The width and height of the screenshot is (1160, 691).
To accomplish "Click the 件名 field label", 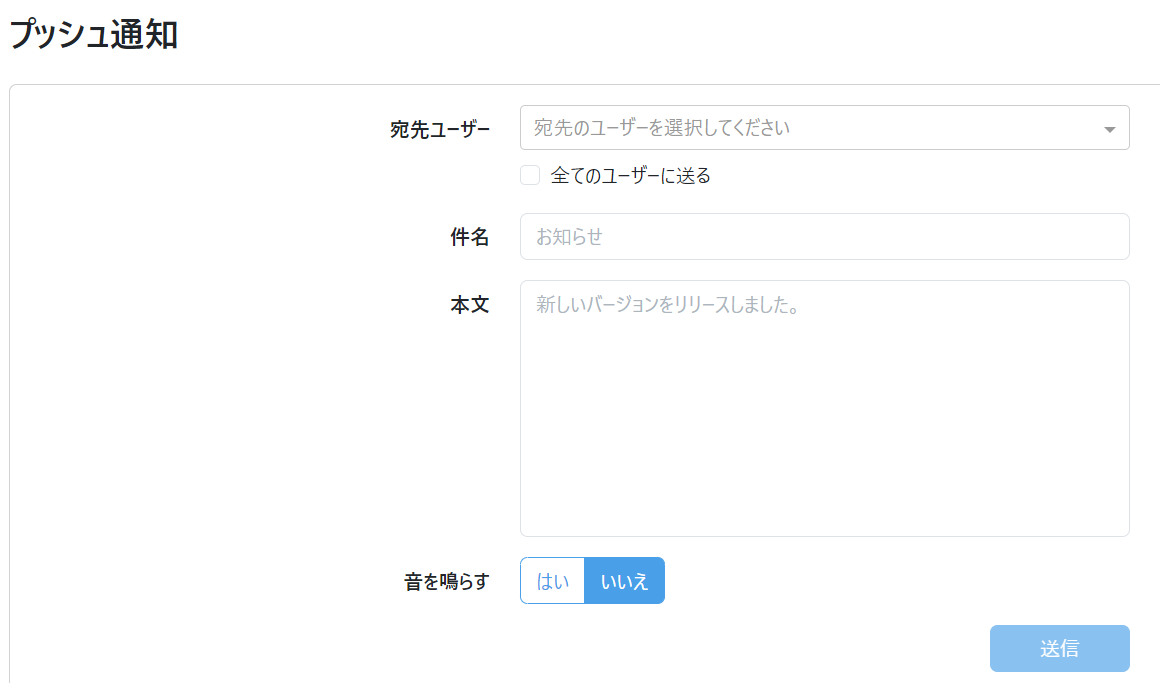I will coord(470,237).
